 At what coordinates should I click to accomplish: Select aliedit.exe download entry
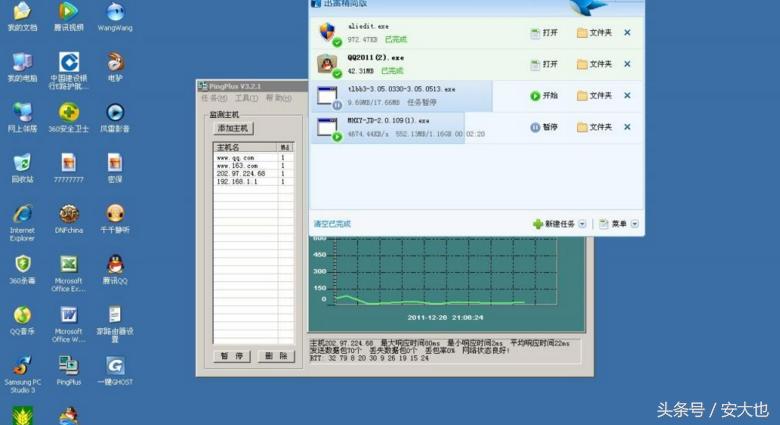coord(477,33)
